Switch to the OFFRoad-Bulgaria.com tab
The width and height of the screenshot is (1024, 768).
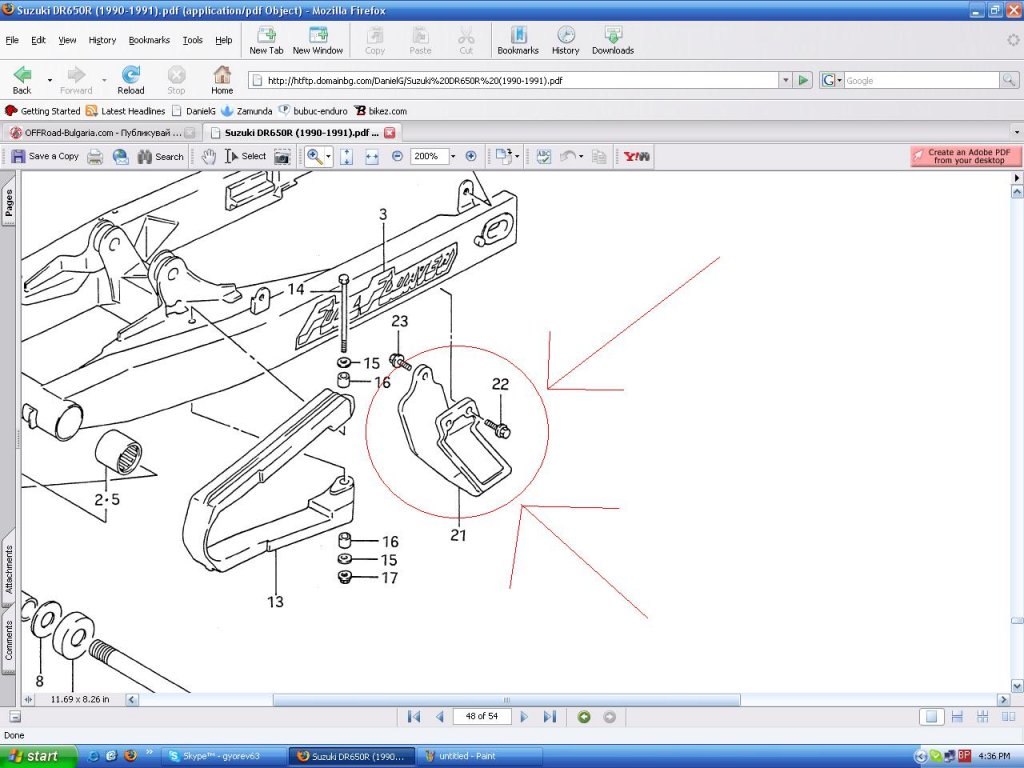pos(95,132)
